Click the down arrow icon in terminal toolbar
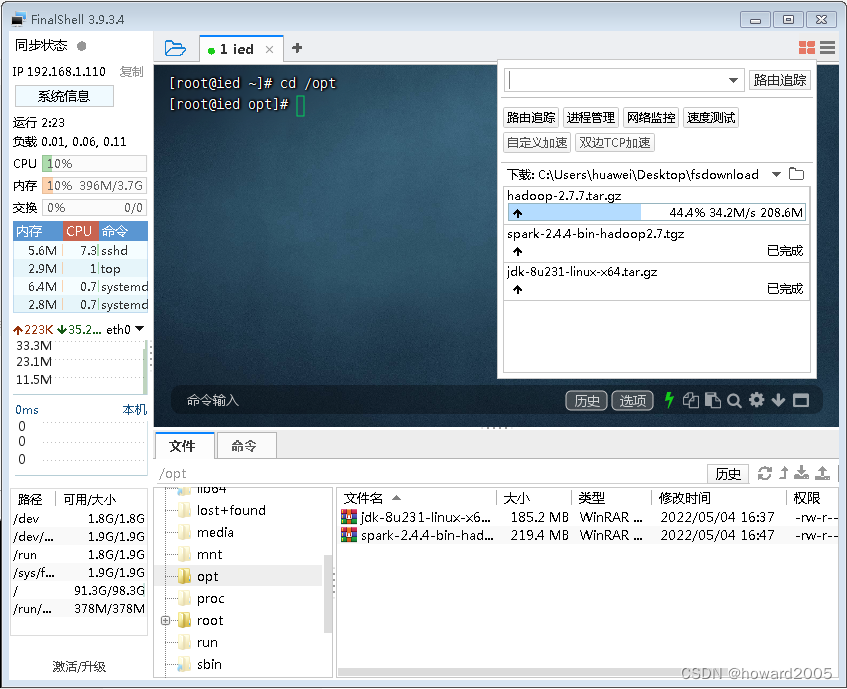This screenshot has height=689, width=847. click(778, 400)
